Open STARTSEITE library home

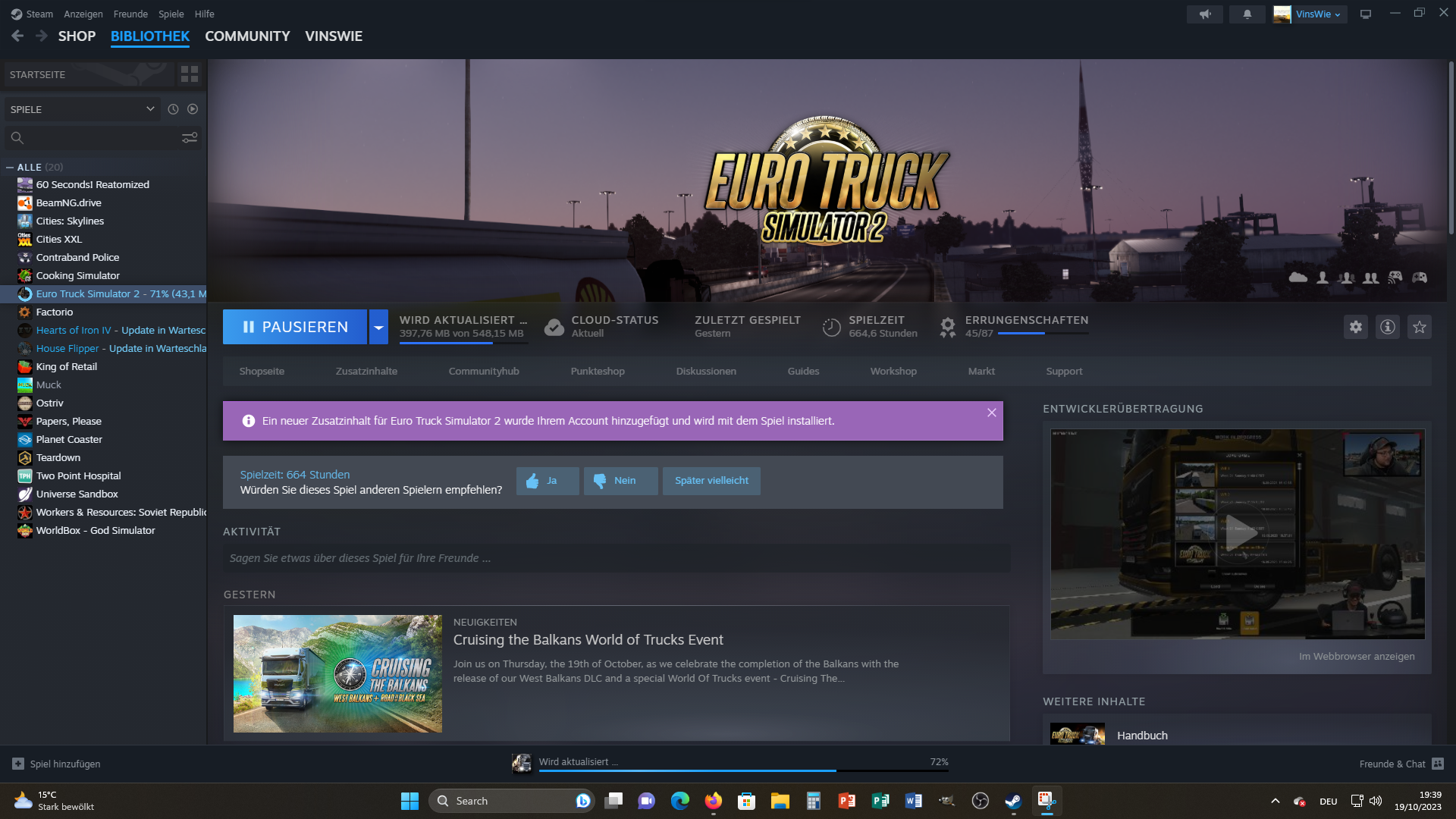click(88, 74)
